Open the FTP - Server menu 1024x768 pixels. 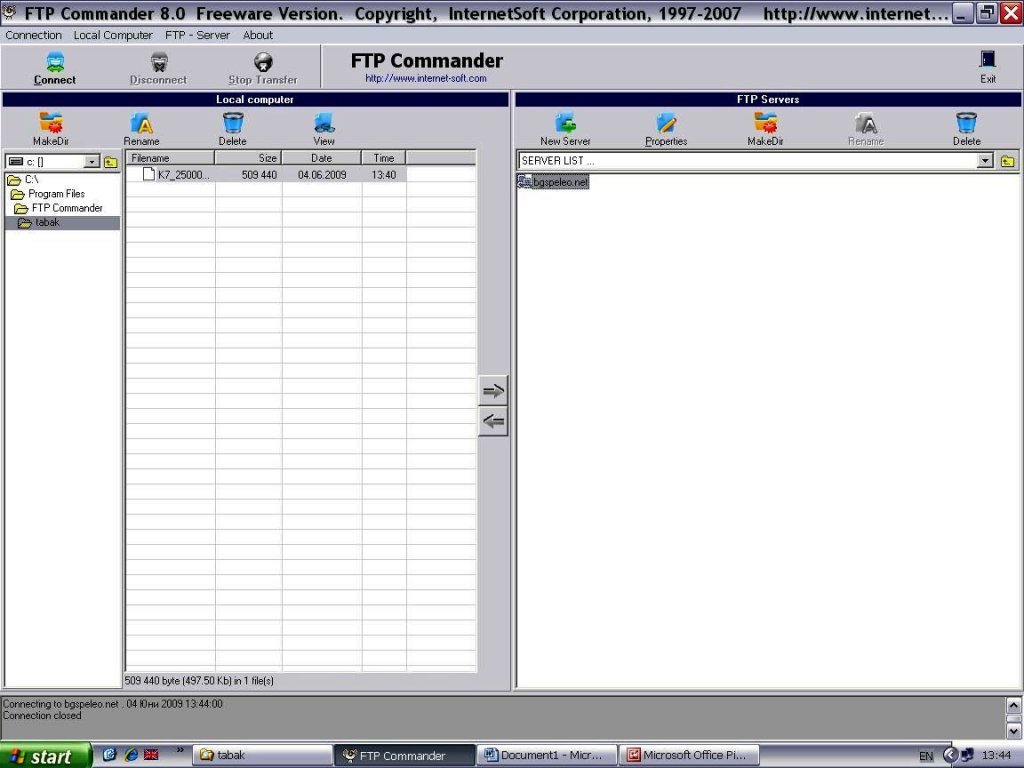tap(197, 35)
